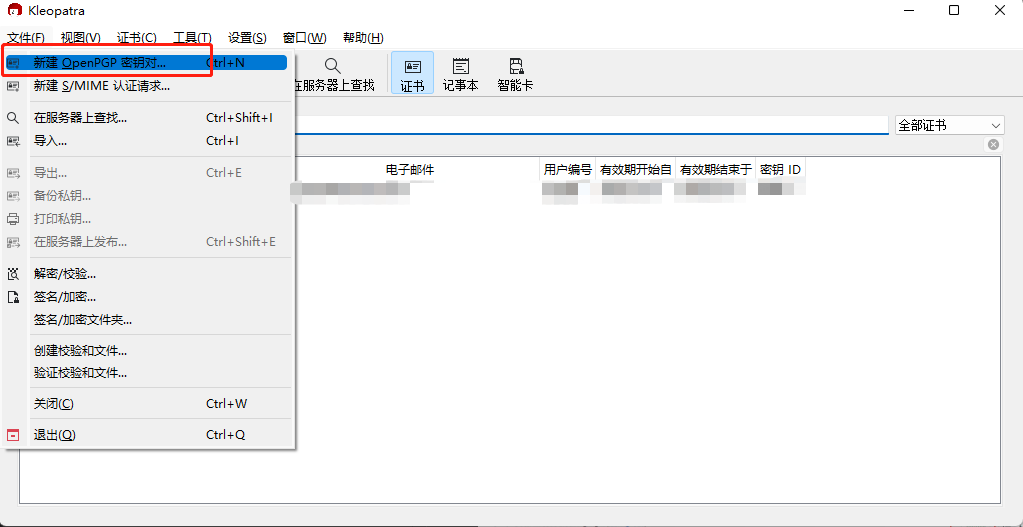
Task: Choose 新建 S/MIME 认证请求... entry
Action: (x=147, y=85)
